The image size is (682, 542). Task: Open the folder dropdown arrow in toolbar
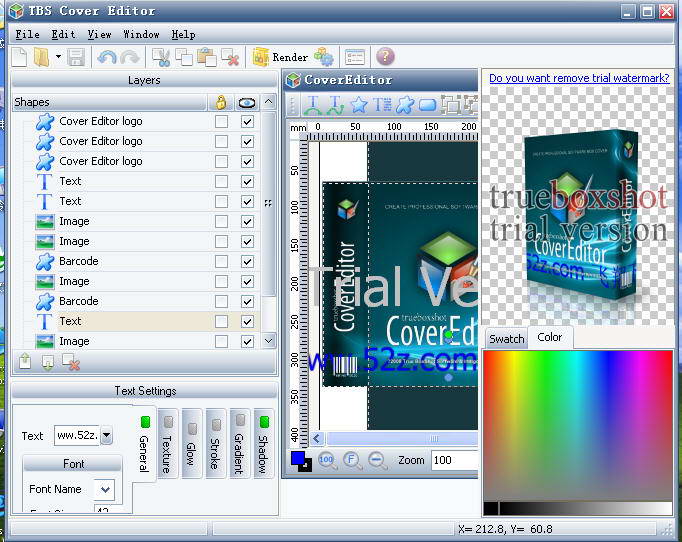pos(58,56)
